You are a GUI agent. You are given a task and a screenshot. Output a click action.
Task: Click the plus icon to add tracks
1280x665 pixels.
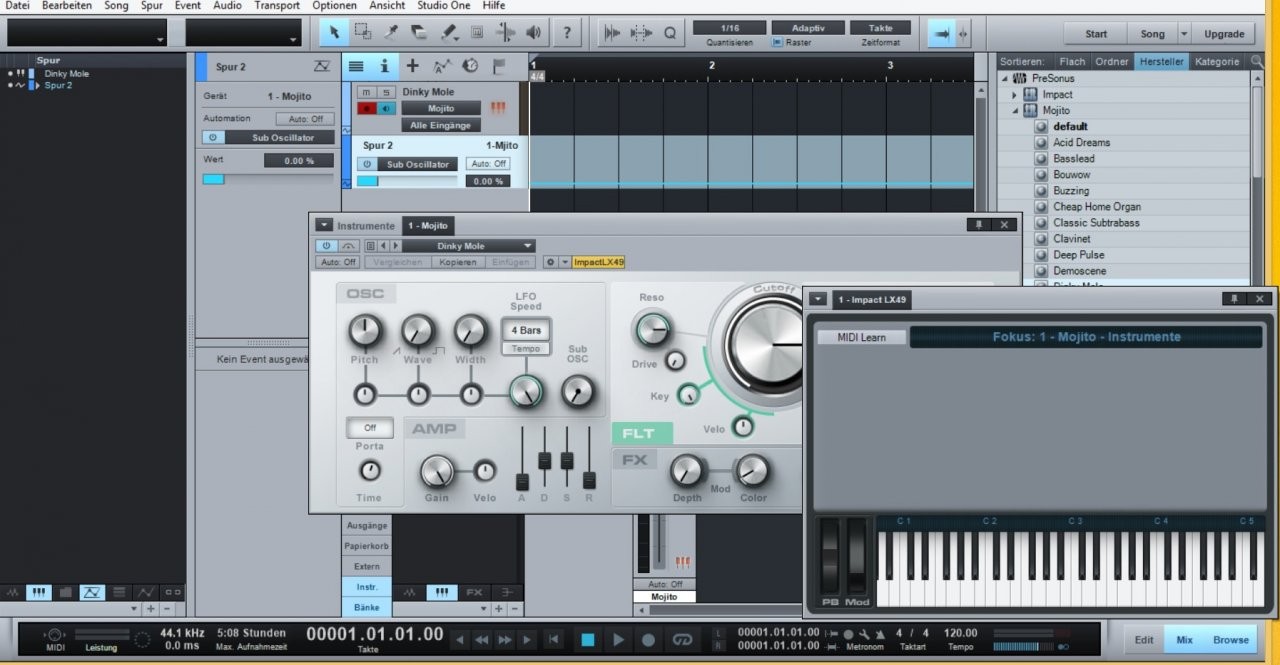click(x=412, y=67)
